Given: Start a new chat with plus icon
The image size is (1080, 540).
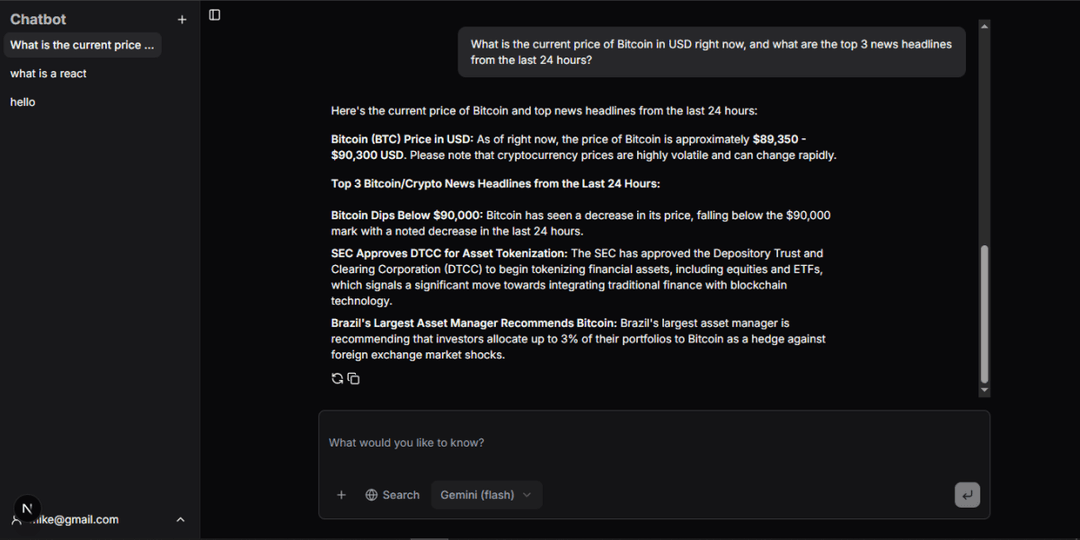Looking at the screenshot, I should 182,19.
